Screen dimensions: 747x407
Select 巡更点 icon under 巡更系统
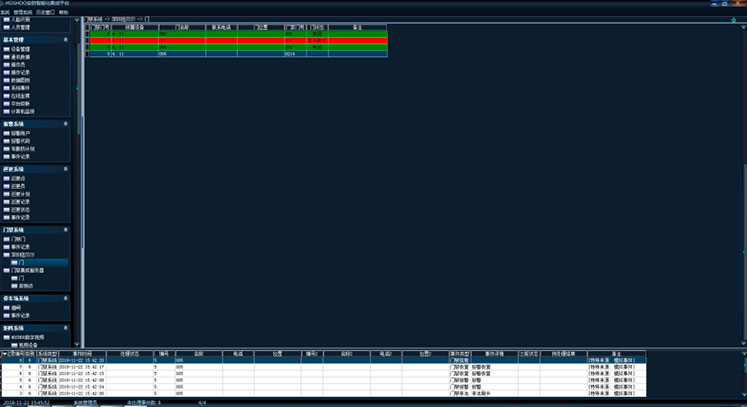tap(6, 178)
